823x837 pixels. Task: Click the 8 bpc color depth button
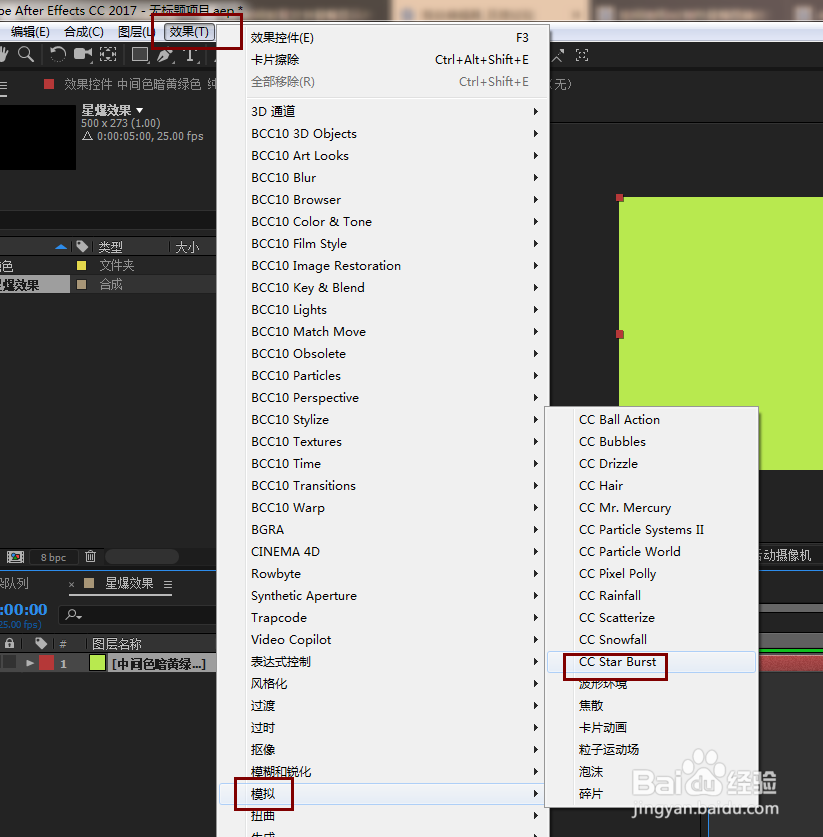tap(53, 557)
